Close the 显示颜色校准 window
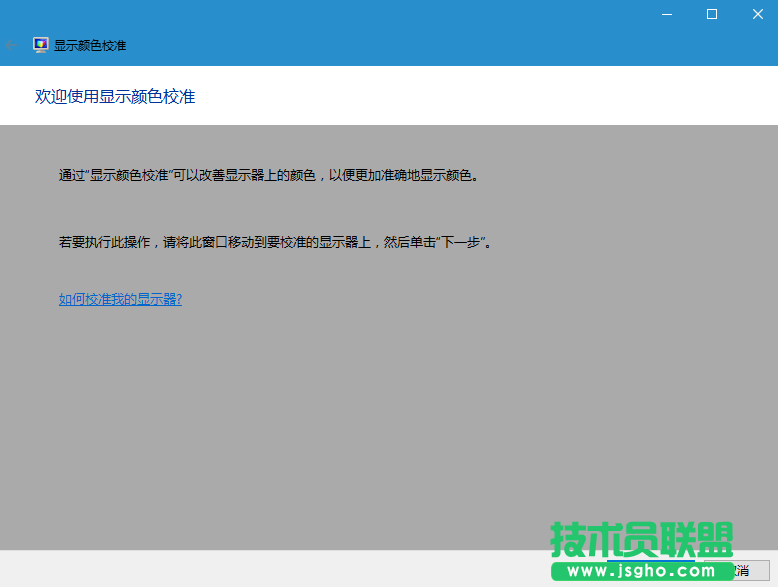 (x=757, y=14)
